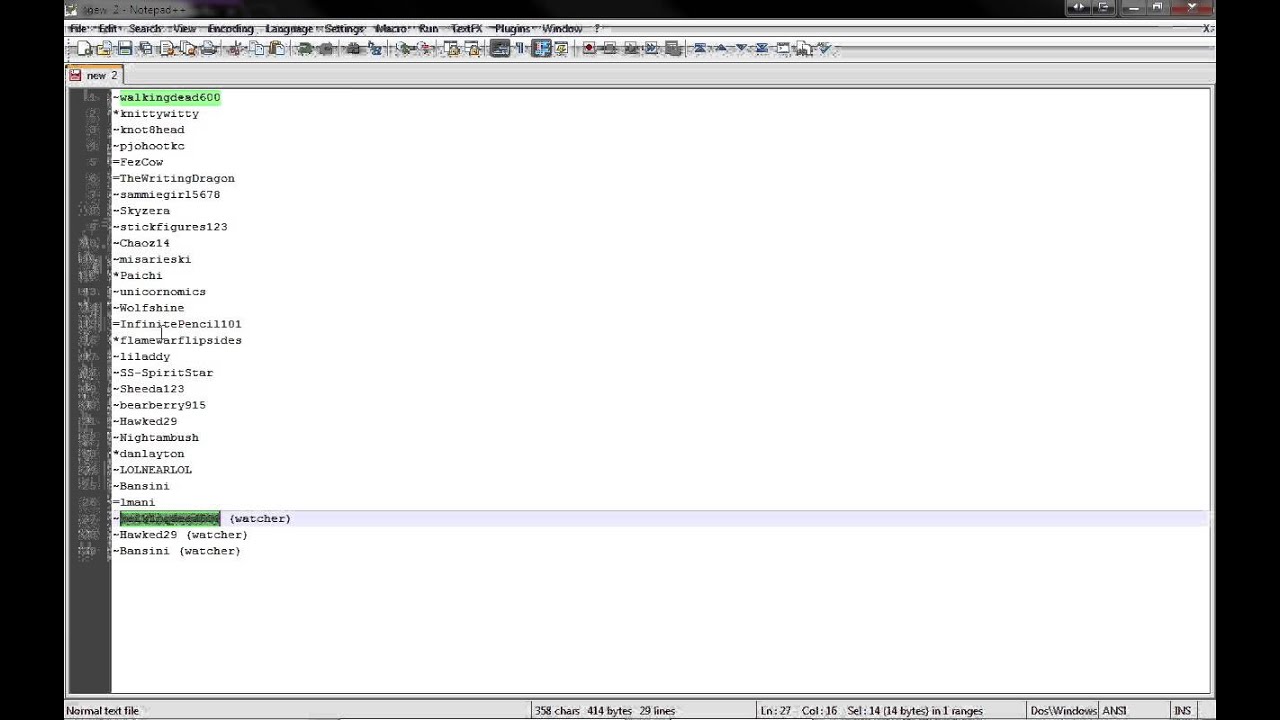Click the Close All toolbar icon
The width and height of the screenshot is (1280, 720).
[x=187, y=48]
